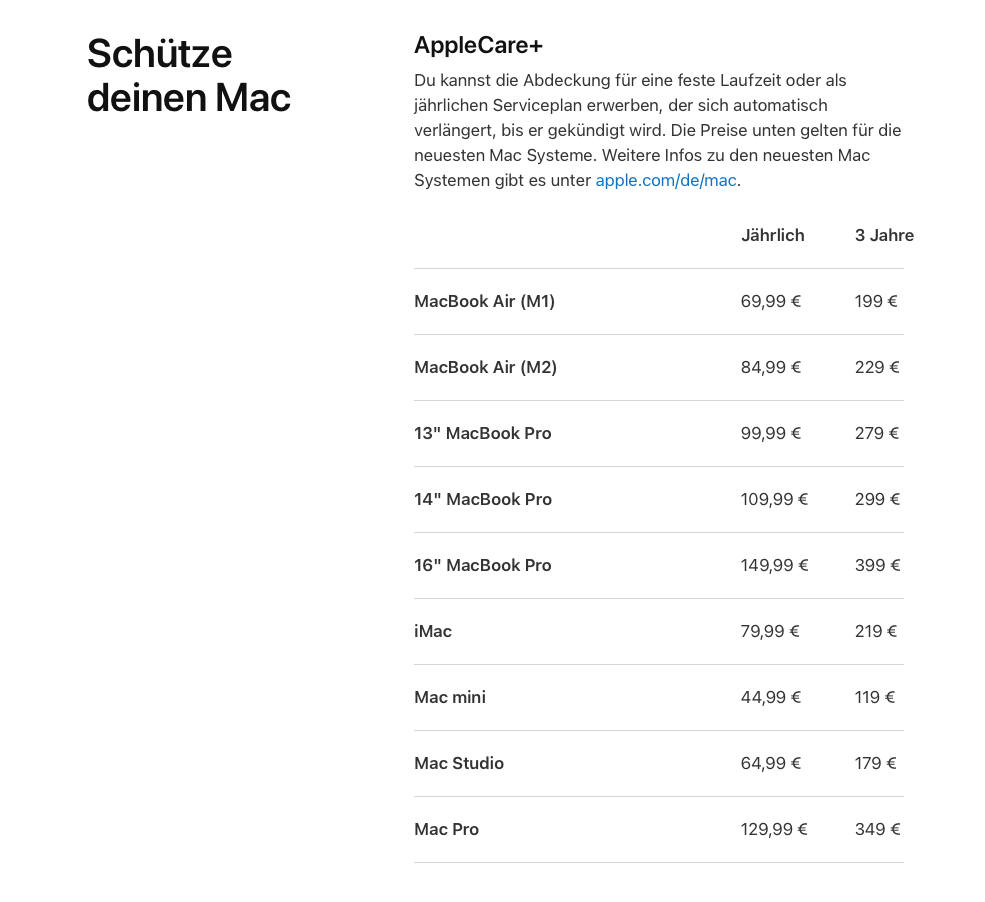985x902 pixels.
Task: Select the 13" MacBook Pro row label
Action: pyautogui.click(x=482, y=433)
